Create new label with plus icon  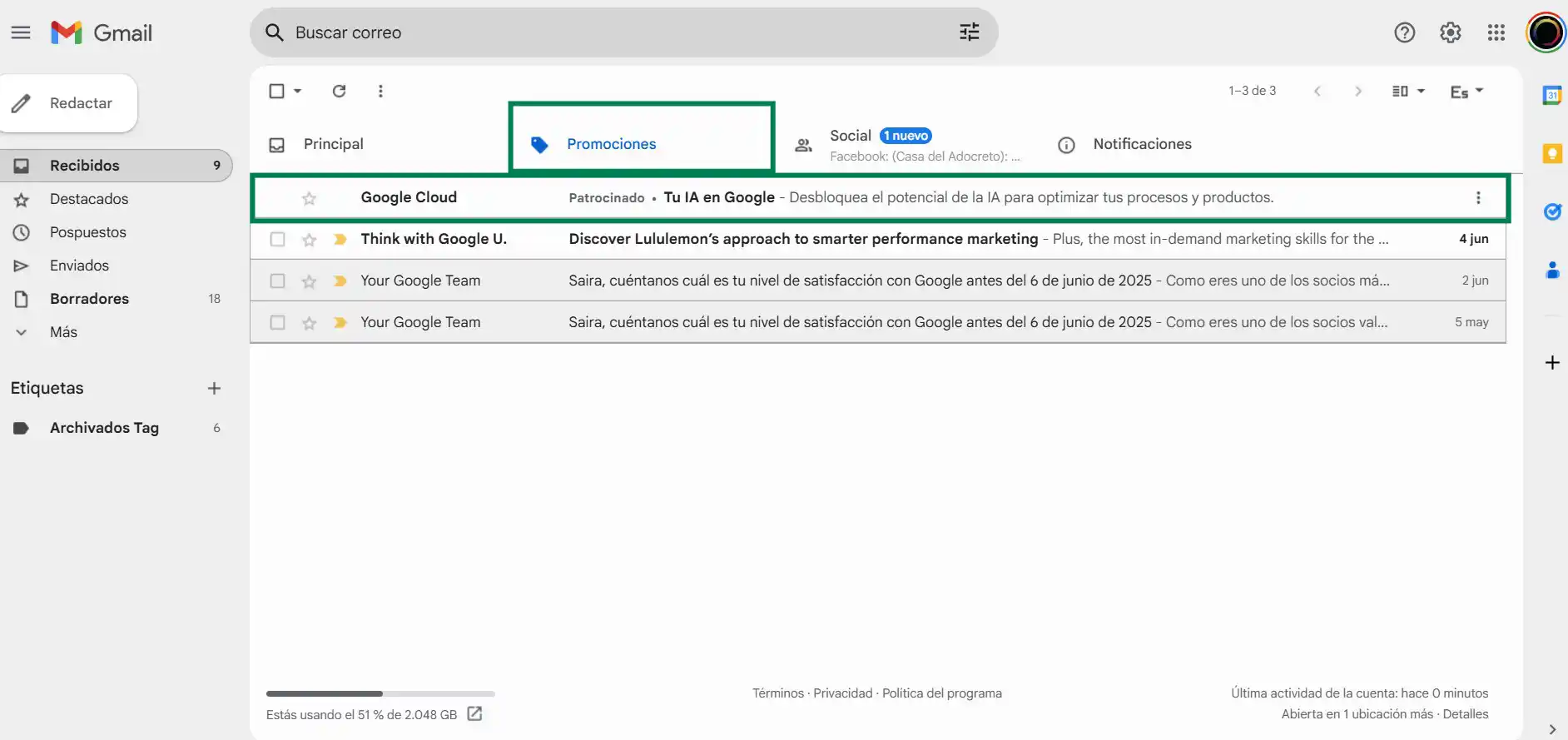[214, 388]
